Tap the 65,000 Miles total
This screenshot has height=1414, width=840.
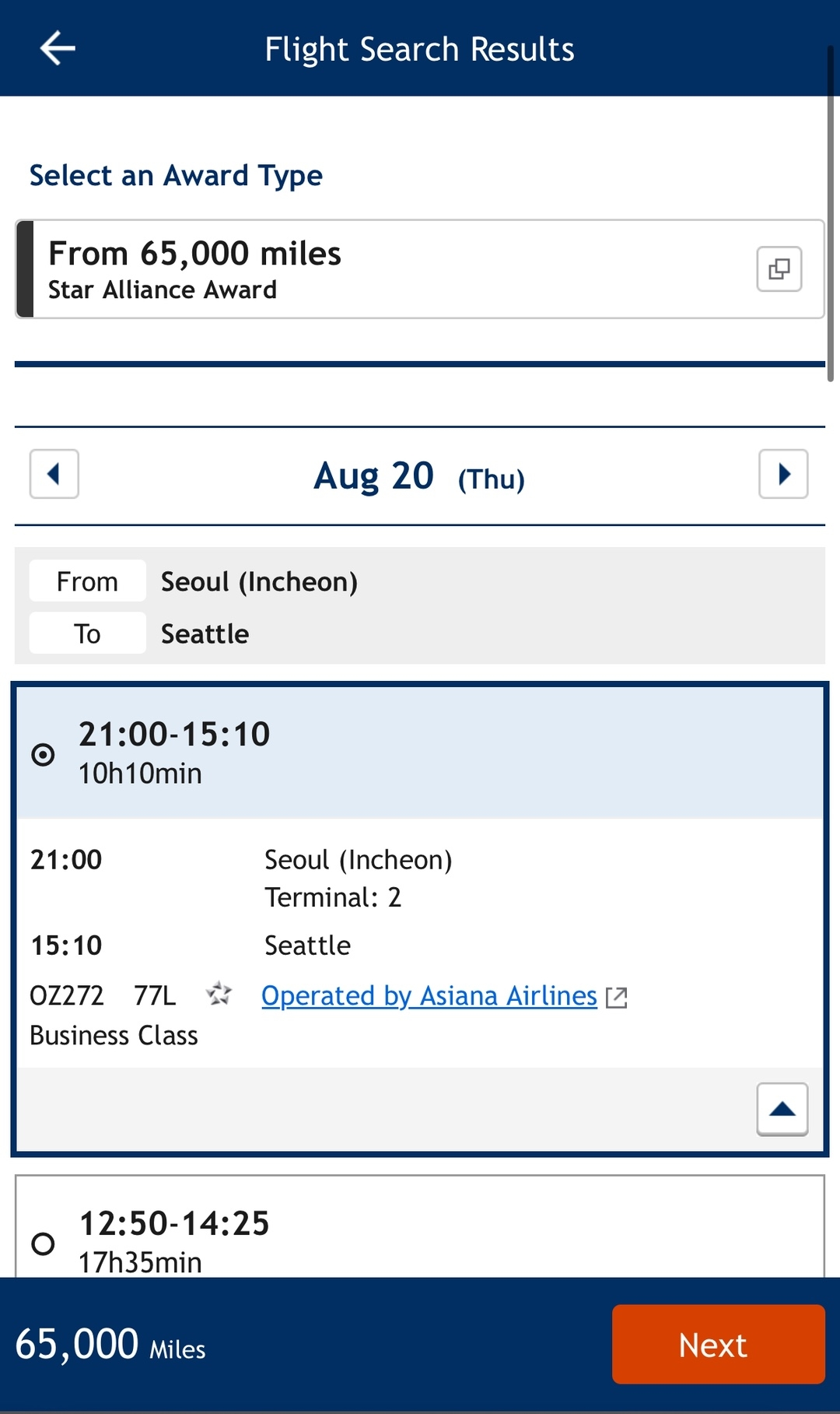point(110,1345)
